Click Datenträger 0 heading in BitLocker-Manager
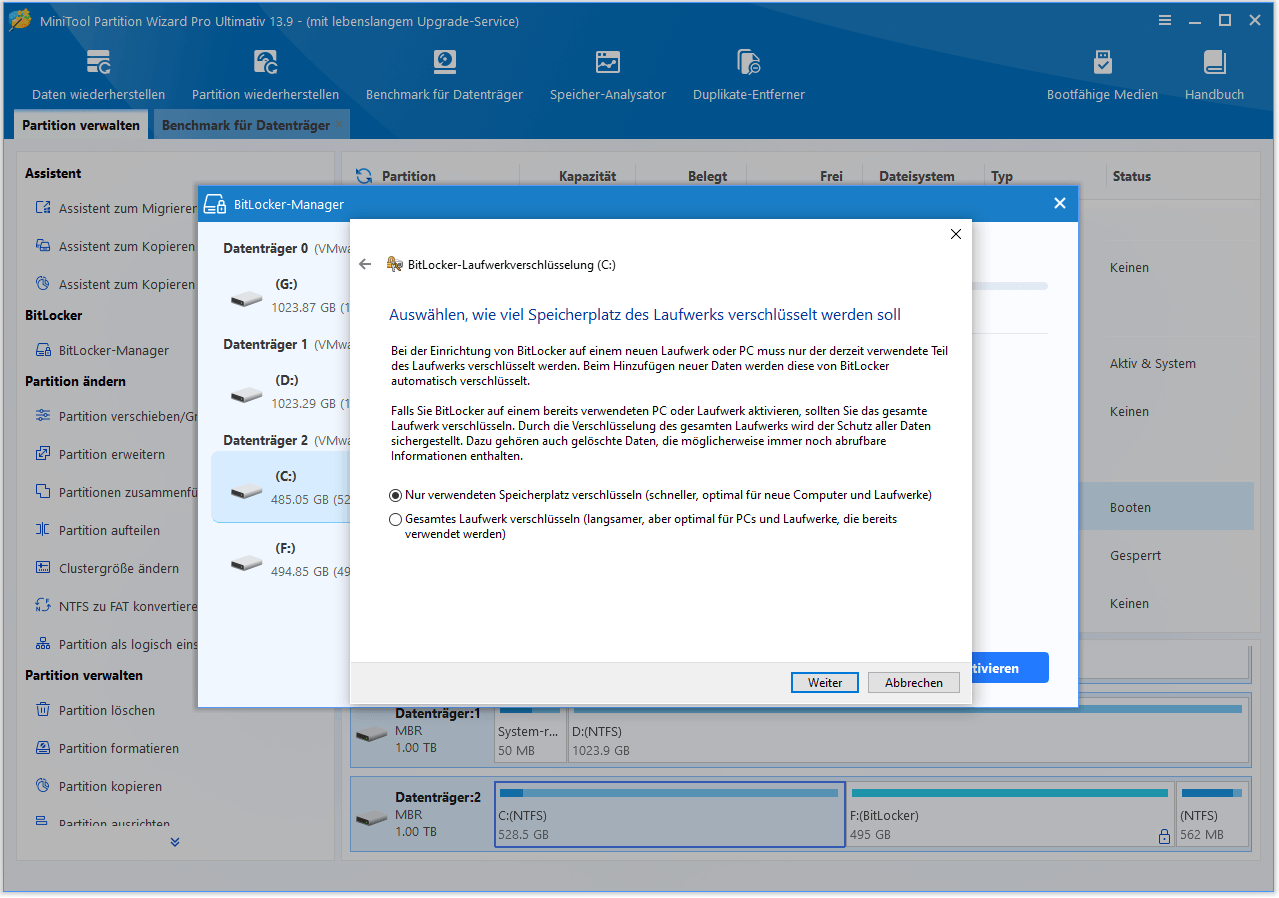The height and width of the screenshot is (898, 1279). pyautogui.click(x=265, y=248)
